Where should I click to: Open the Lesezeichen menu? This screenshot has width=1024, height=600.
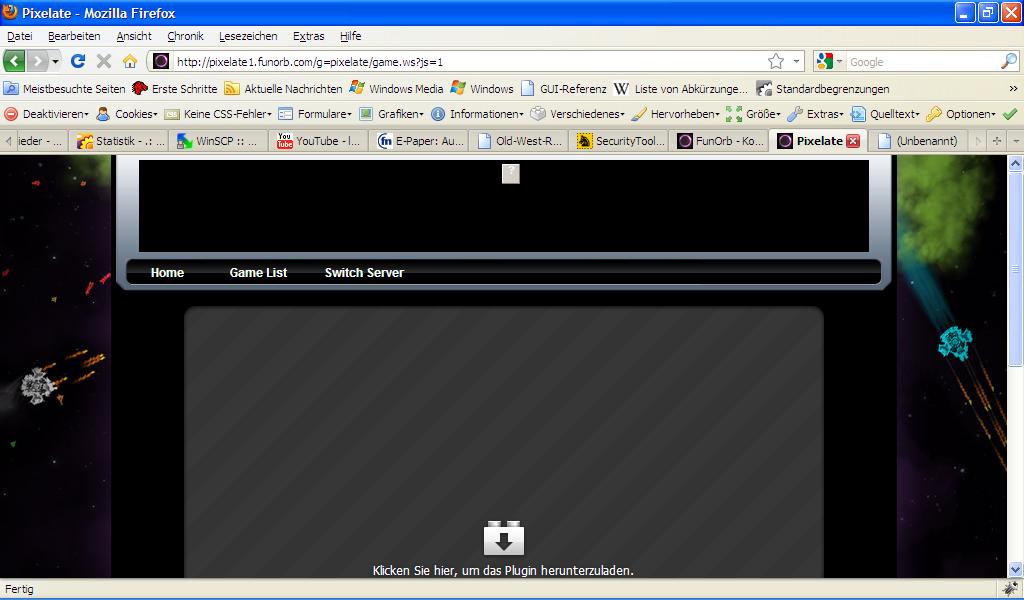[x=246, y=36]
